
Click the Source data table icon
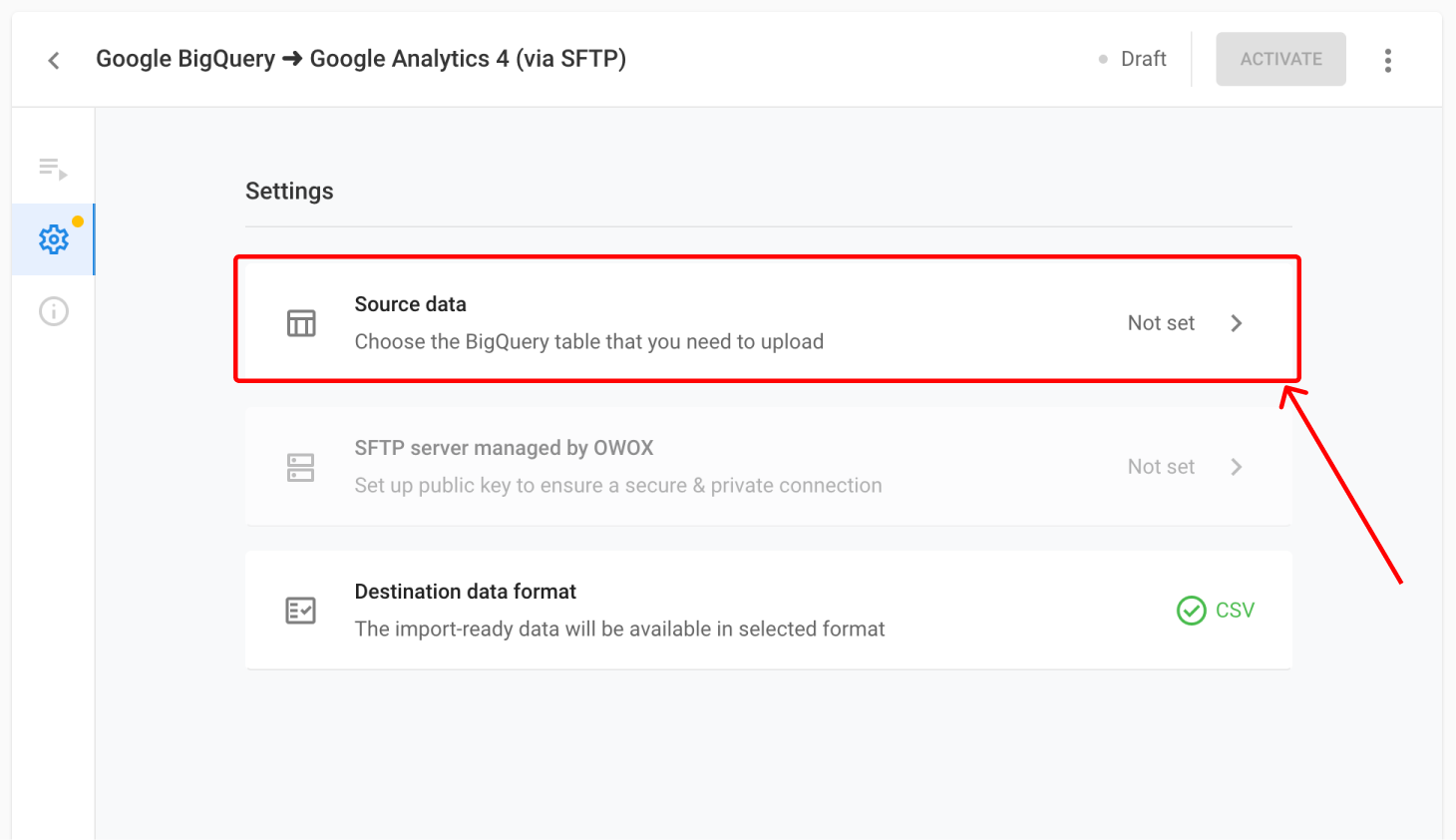click(301, 323)
